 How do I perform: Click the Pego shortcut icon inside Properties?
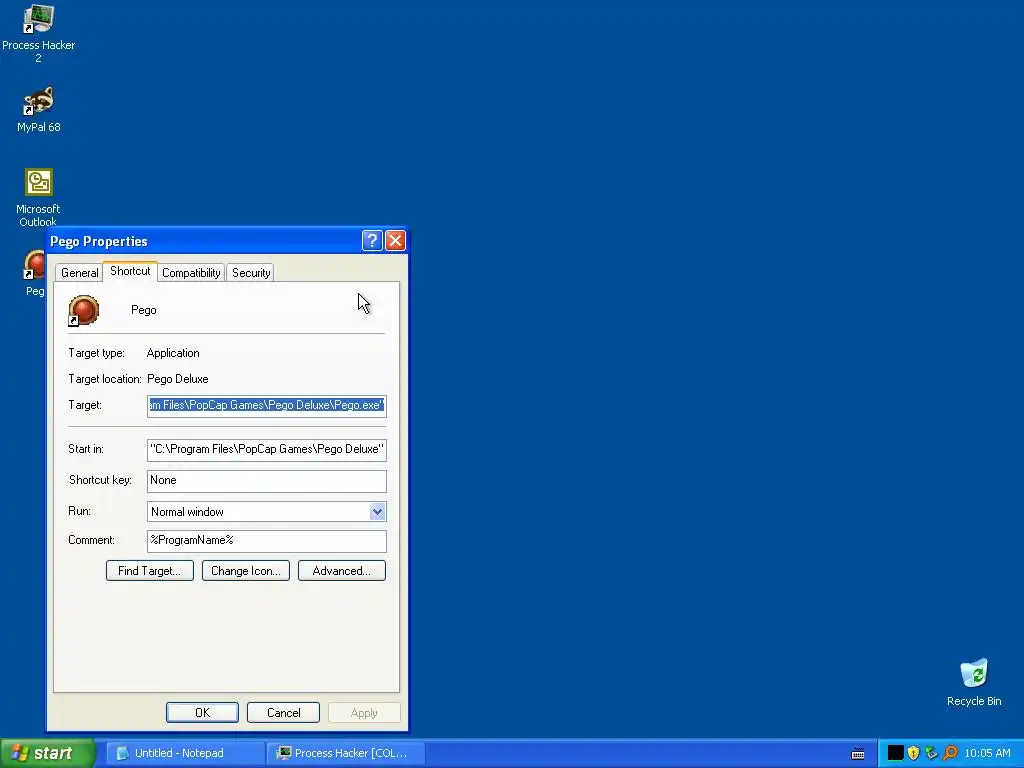(x=84, y=310)
